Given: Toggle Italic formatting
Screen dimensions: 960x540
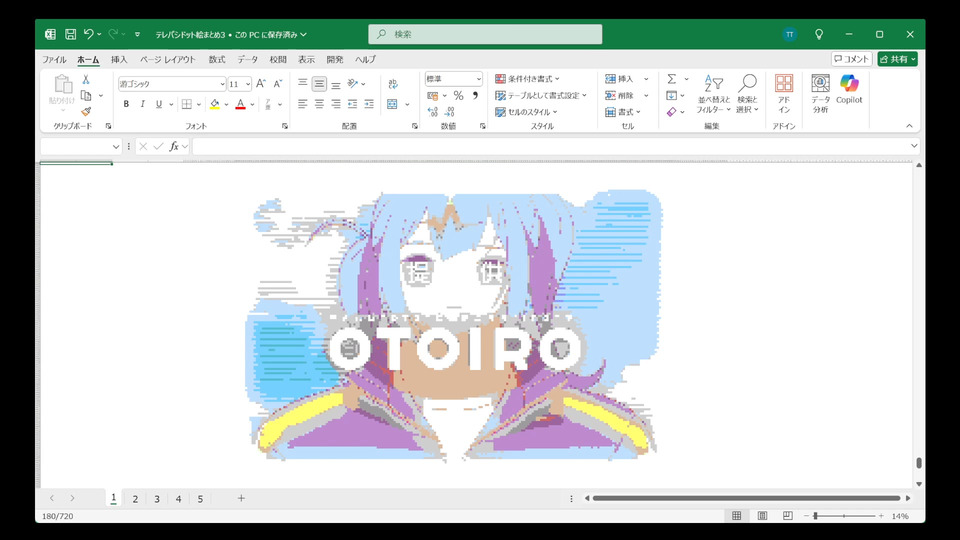Looking at the screenshot, I should 143,104.
